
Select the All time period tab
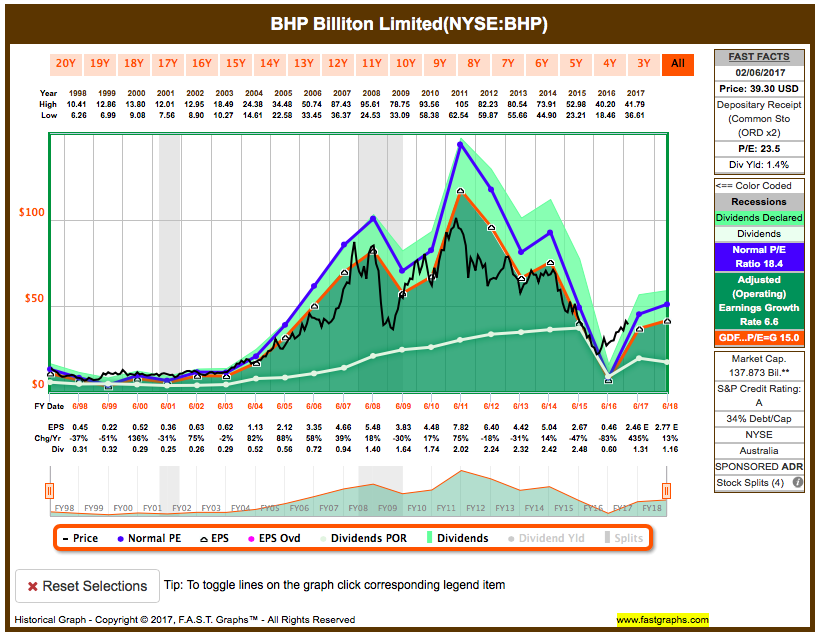677,63
